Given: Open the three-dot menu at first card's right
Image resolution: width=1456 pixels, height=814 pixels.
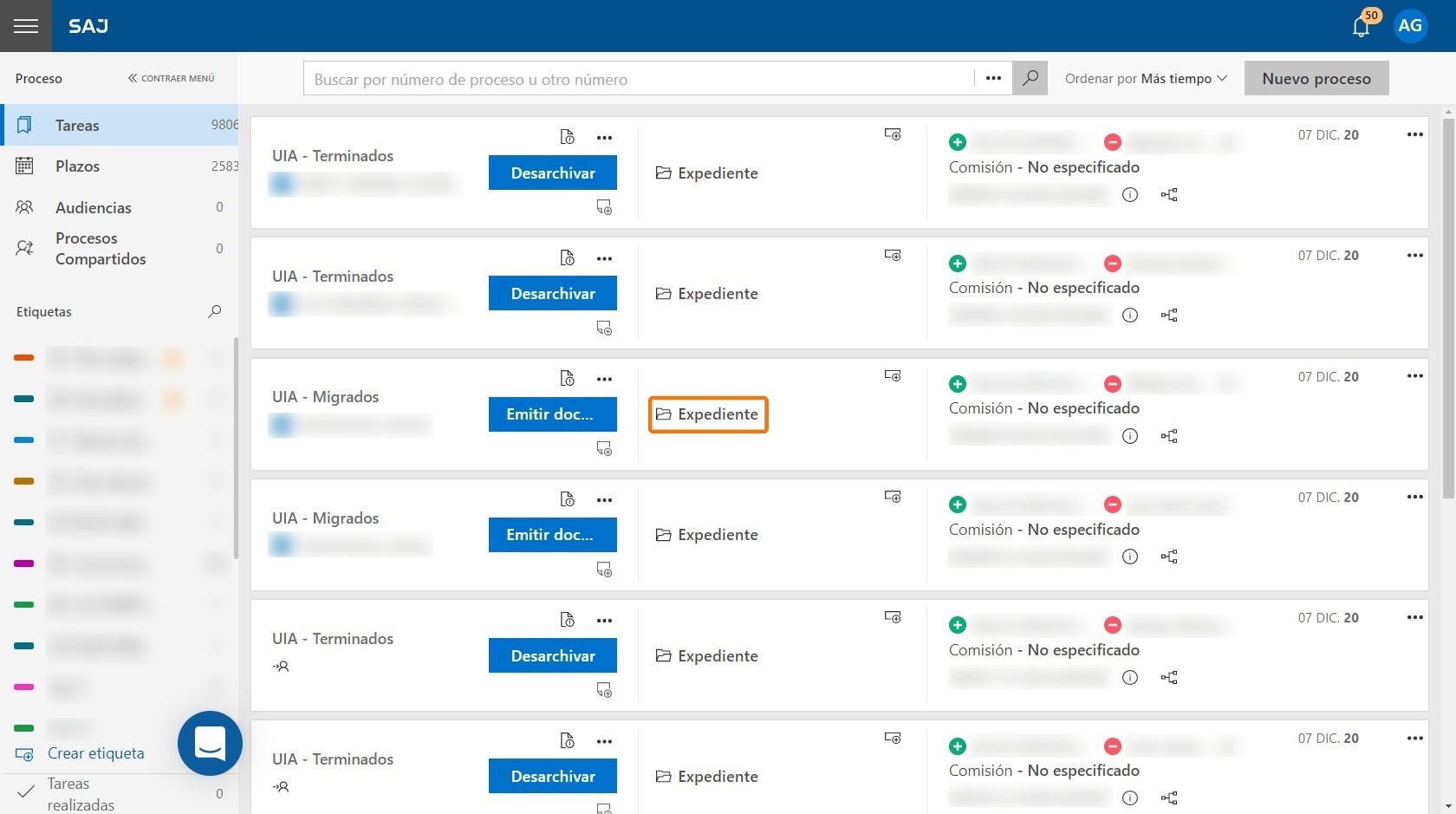Looking at the screenshot, I should pyautogui.click(x=1415, y=134).
